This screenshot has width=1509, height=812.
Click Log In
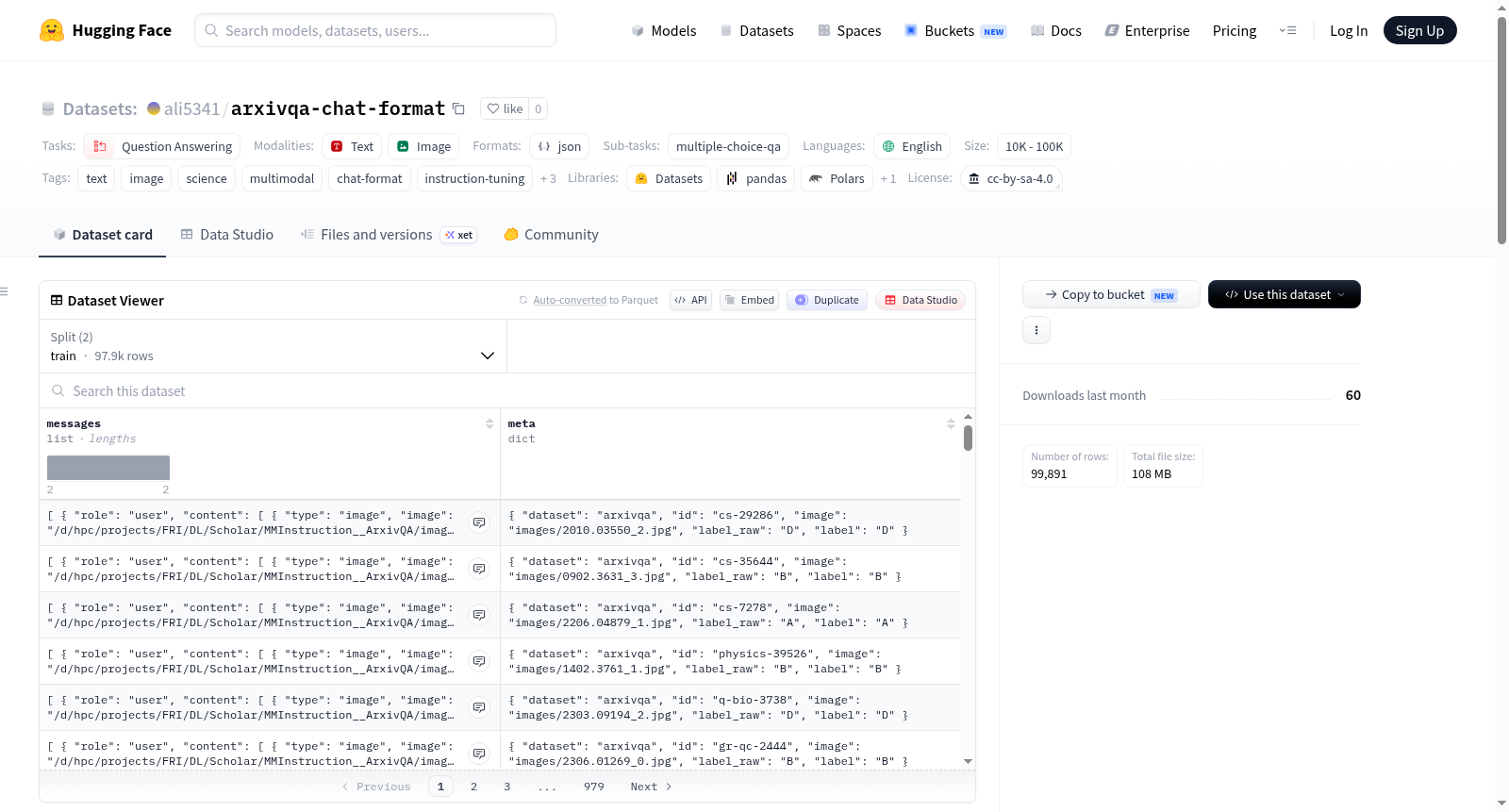point(1349,30)
